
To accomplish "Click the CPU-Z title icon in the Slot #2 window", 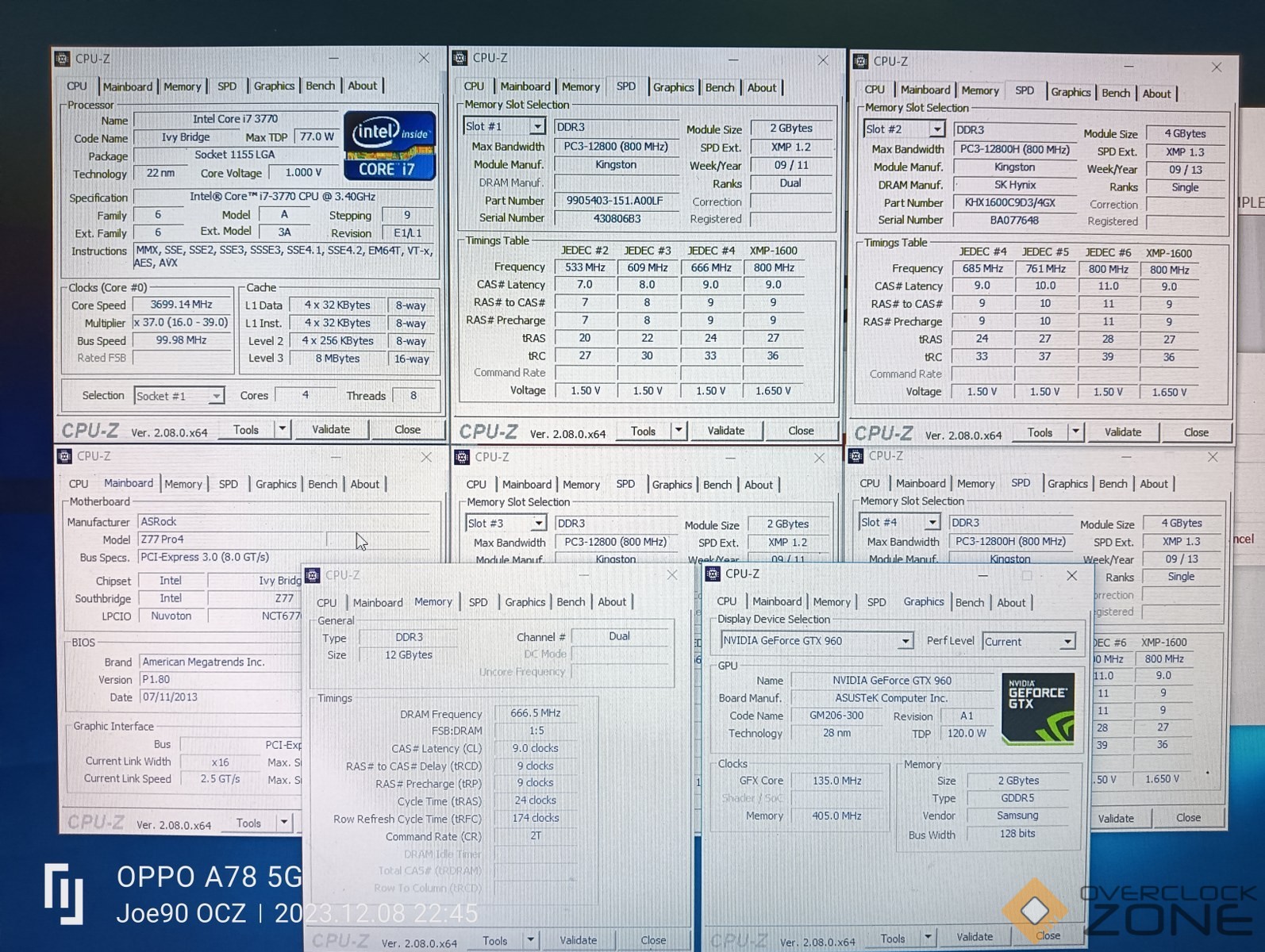I will 860,61.
